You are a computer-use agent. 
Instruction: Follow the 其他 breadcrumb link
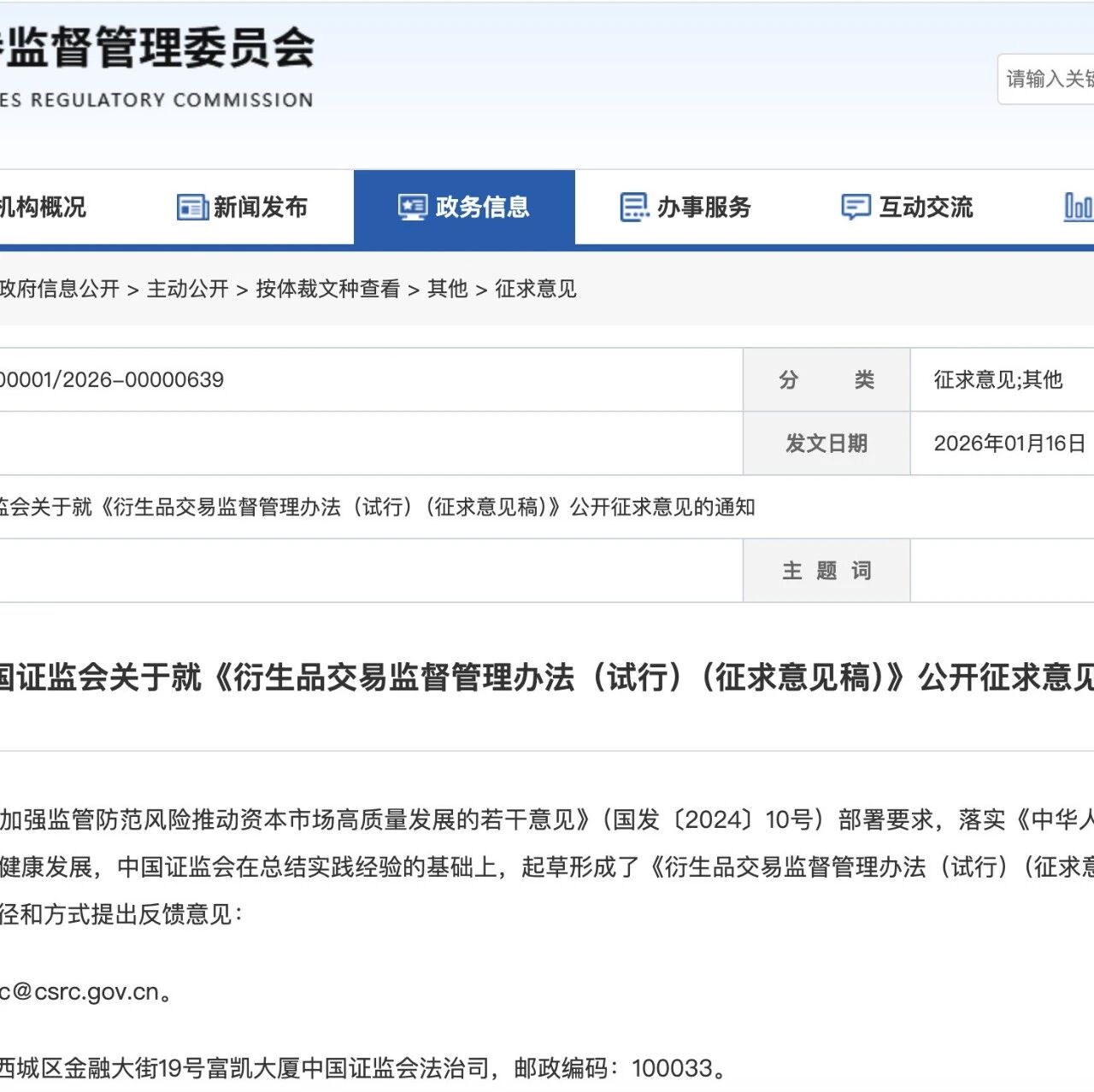click(x=448, y=289)
